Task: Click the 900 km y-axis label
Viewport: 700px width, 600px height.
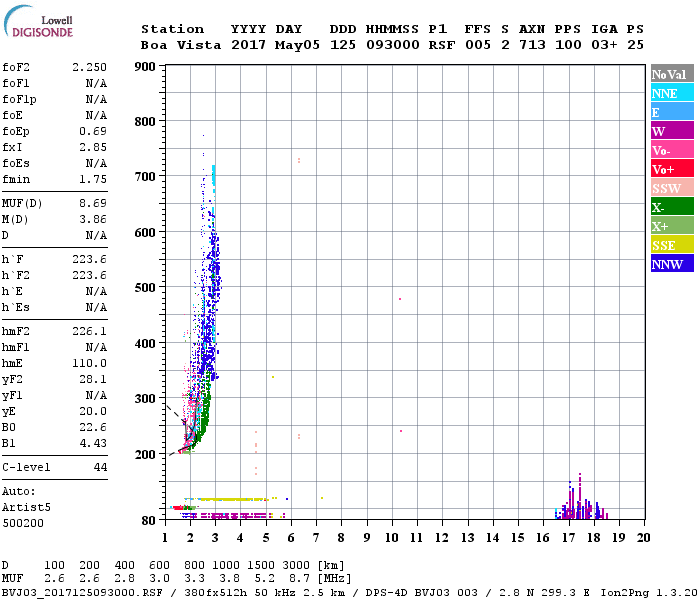Action: point(145,67)
